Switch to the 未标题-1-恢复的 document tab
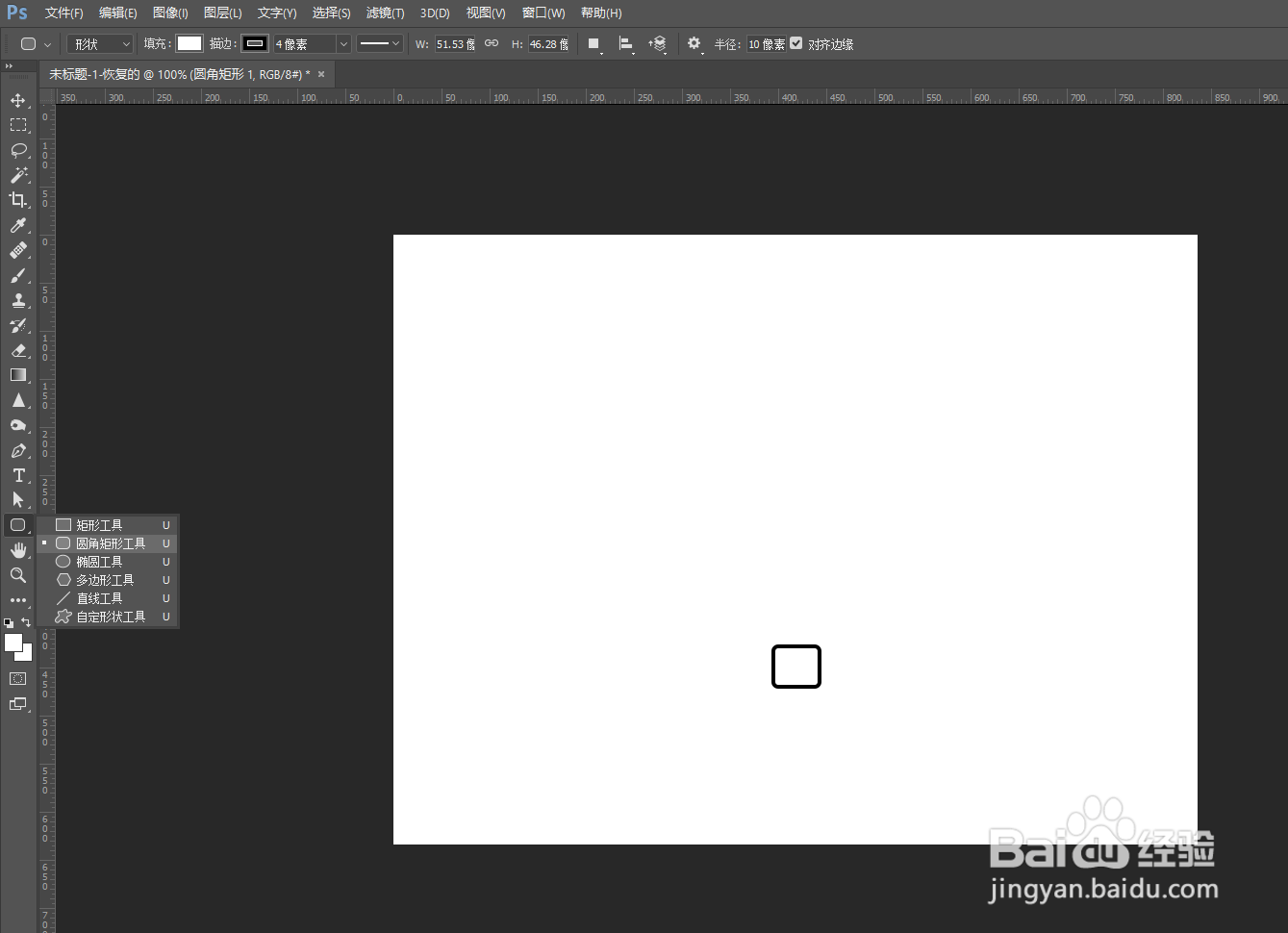Image resolution: width=1288 pixels, height=933 pixels. (179, 74)
